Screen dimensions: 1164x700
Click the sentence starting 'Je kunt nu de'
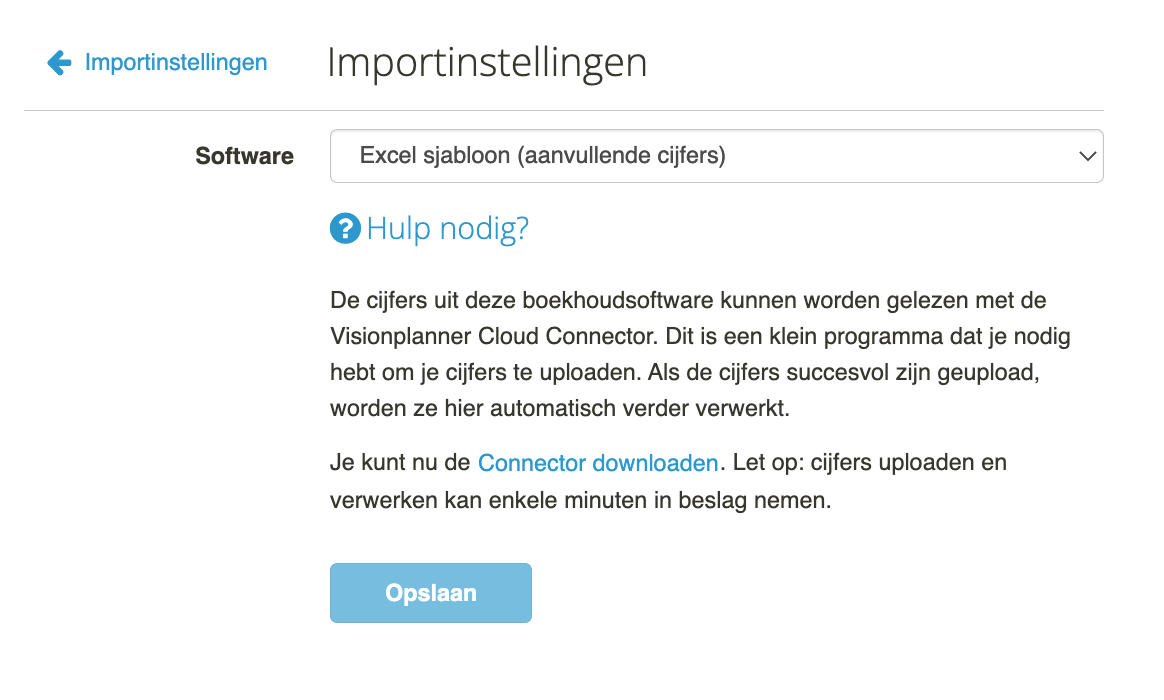tap(668, 481)
